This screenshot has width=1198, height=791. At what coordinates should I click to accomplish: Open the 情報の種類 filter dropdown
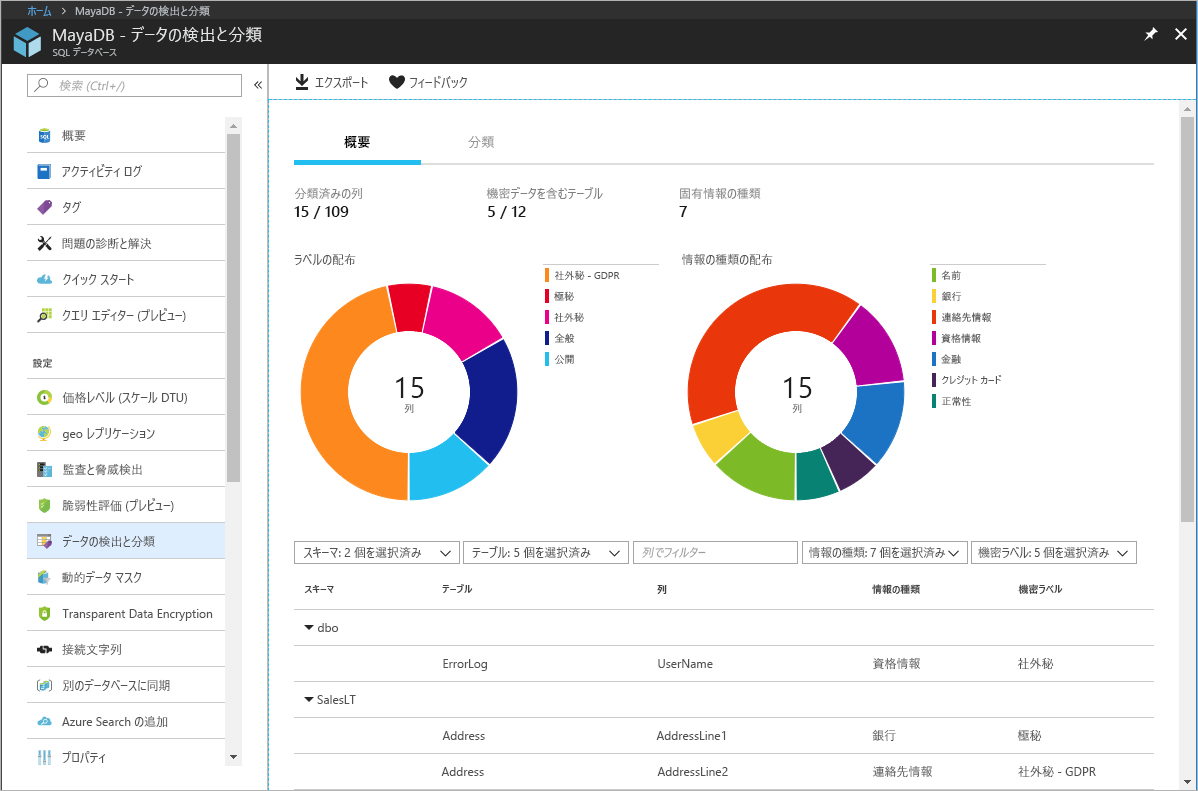pos(884,552)
